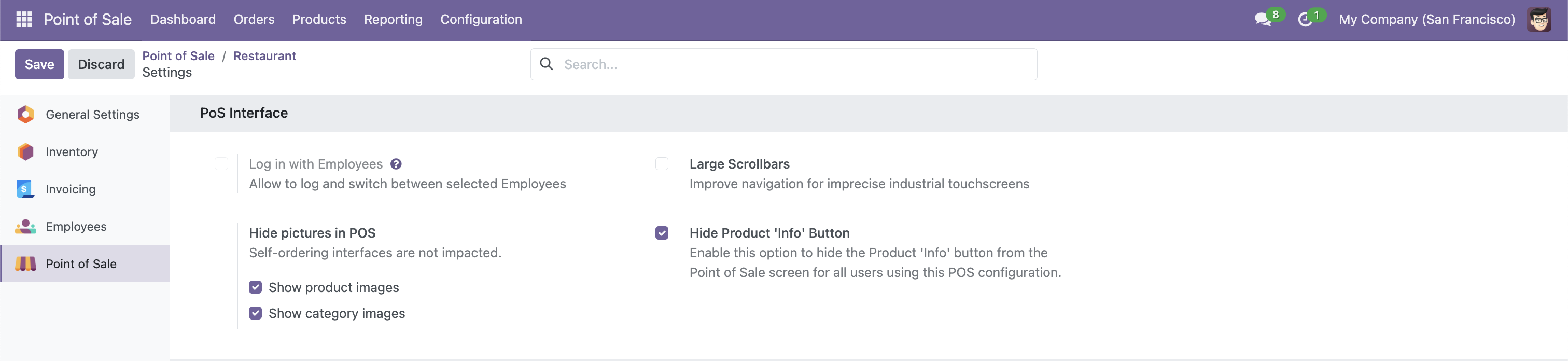Open the Products menu
This screenshot has width=1568, height=361.
319,20
